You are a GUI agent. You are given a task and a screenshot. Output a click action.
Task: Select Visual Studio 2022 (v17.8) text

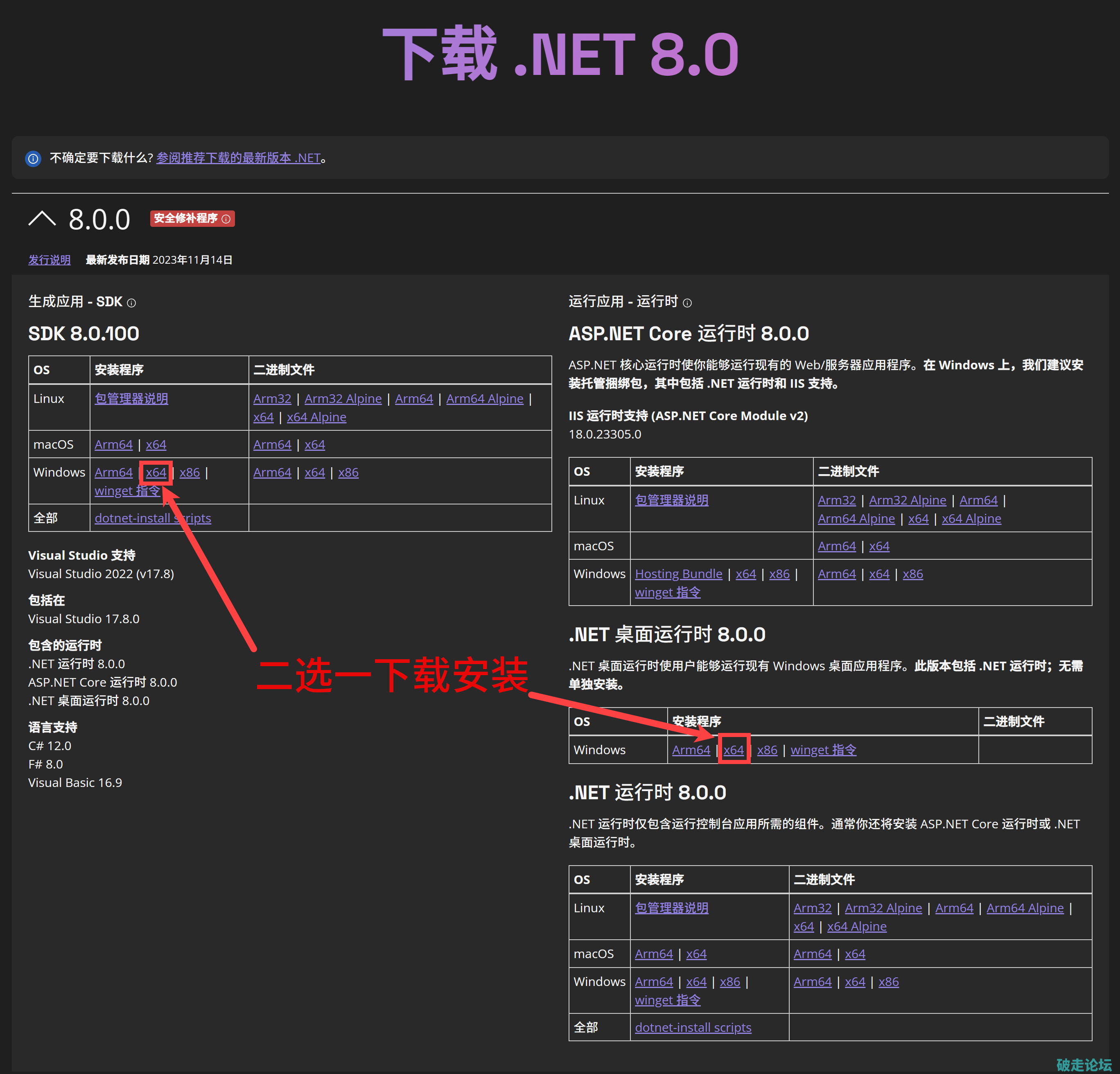[101, 574]
